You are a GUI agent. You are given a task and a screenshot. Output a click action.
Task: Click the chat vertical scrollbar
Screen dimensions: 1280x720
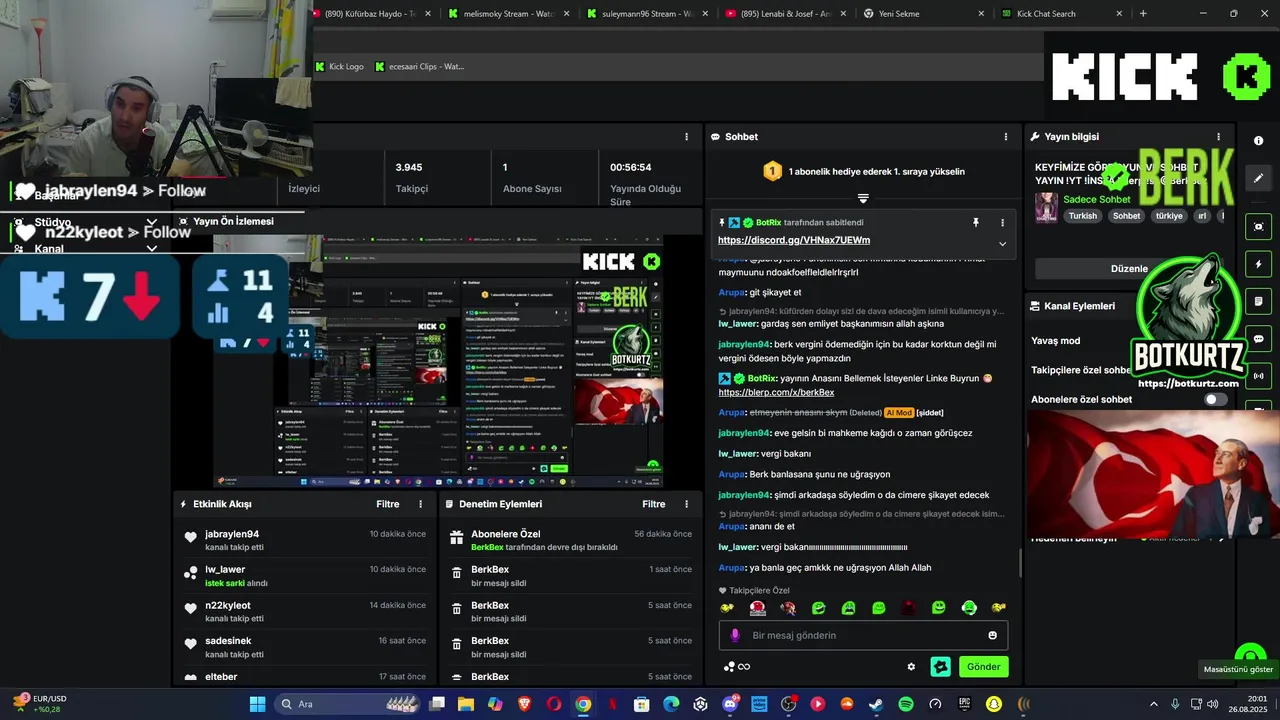pos(1020,561)
